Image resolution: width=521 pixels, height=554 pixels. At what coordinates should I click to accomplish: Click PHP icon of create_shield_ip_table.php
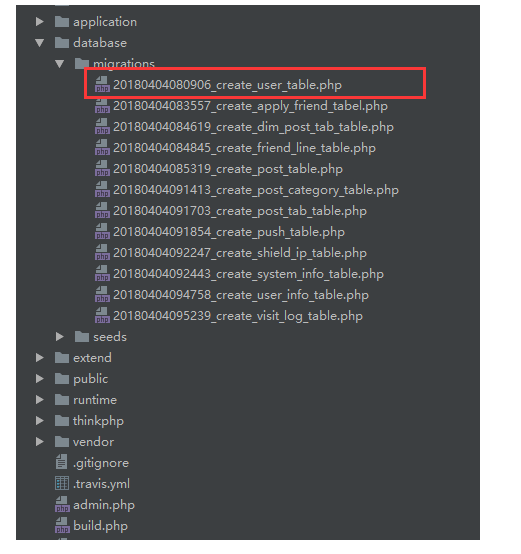coord(102,253)
